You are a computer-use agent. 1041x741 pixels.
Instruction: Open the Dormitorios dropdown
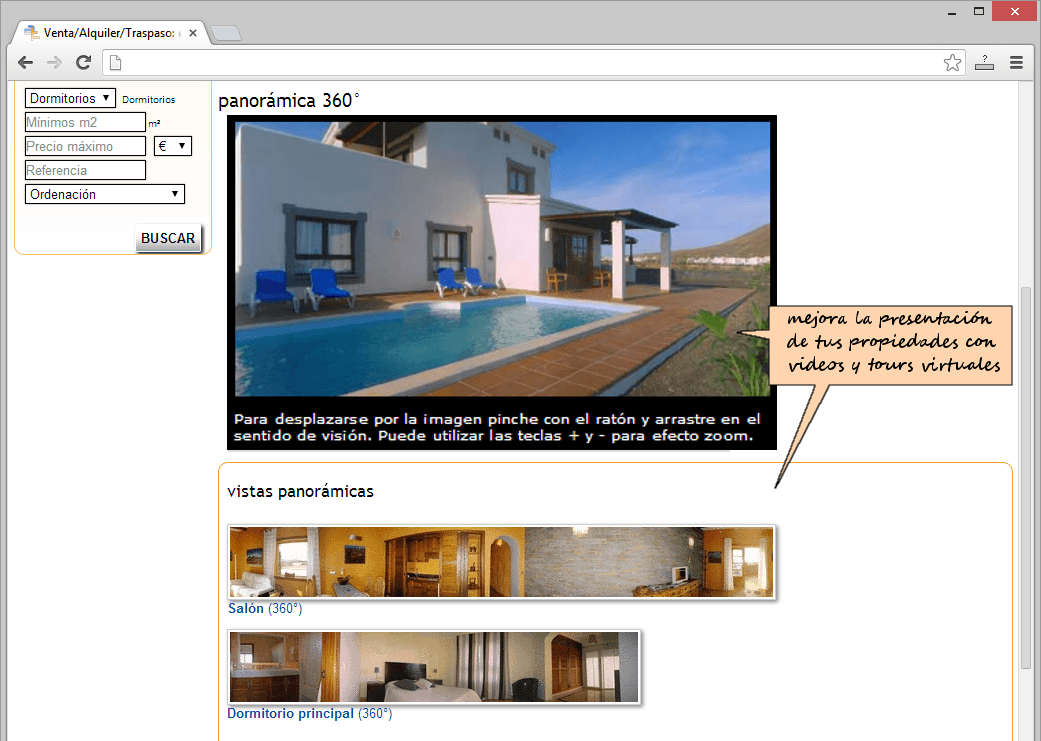coord(70,99)
